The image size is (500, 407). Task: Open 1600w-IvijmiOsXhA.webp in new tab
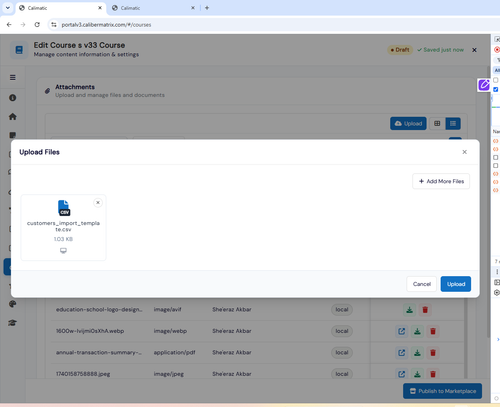[x=402, y=331]
